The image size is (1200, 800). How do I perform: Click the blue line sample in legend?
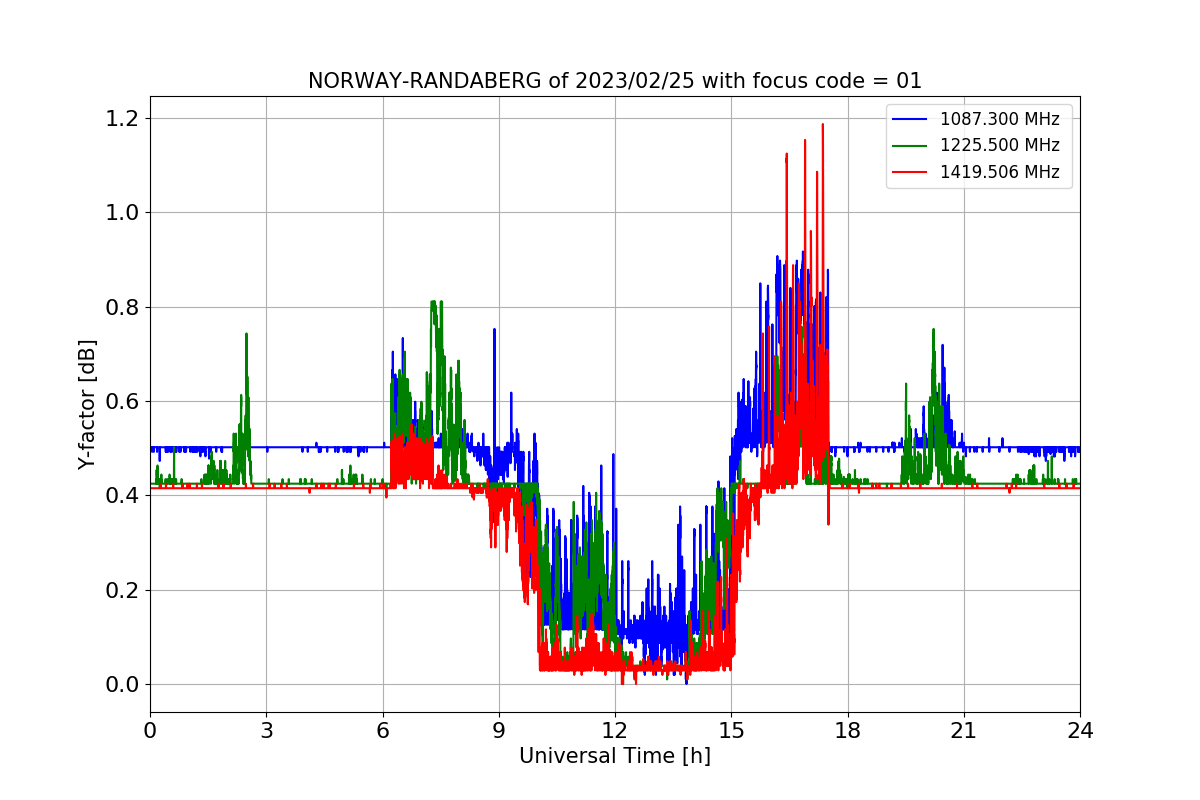(x=911, y=119)
